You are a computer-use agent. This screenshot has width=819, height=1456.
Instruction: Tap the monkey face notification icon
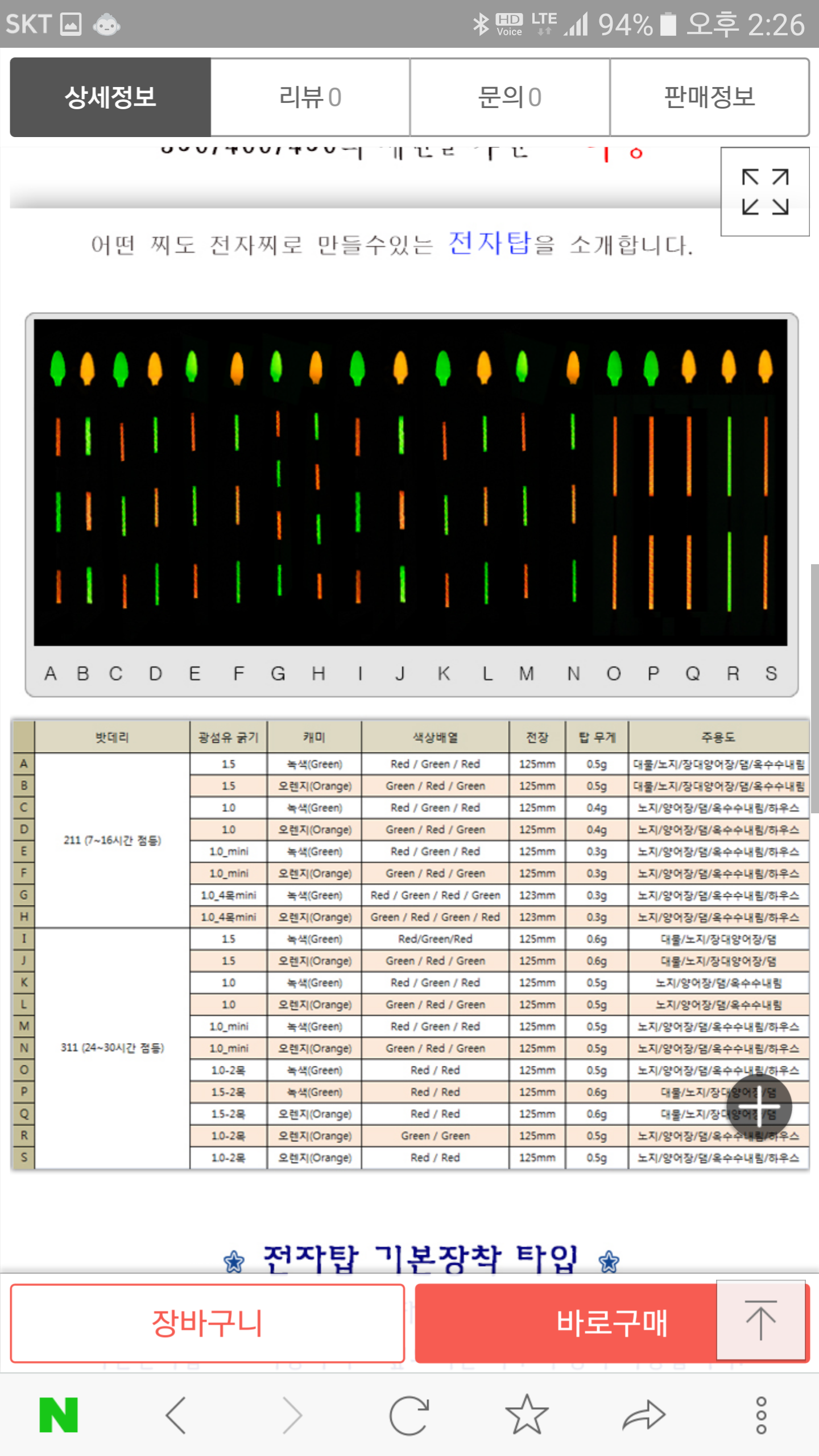pos(106,24)
